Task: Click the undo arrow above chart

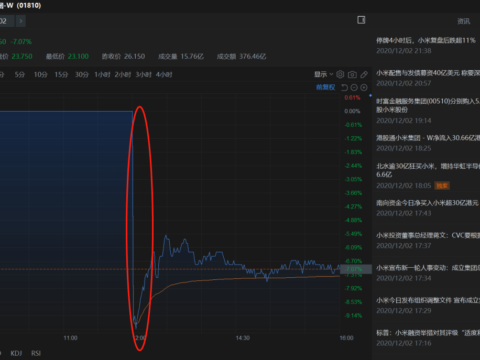Action: click(x=345, y=87)
